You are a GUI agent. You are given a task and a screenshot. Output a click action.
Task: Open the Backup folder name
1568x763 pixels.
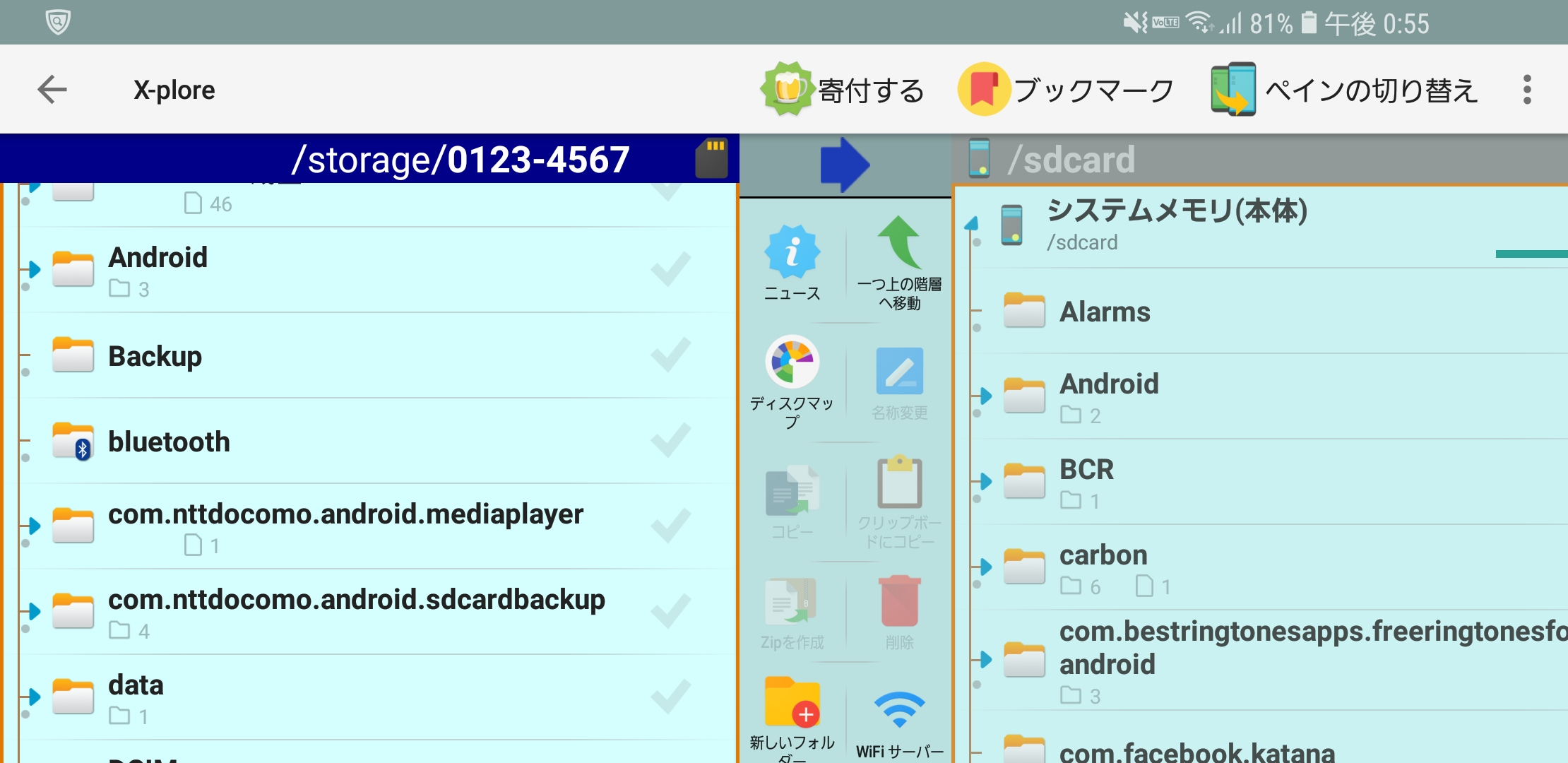[155, 356]
